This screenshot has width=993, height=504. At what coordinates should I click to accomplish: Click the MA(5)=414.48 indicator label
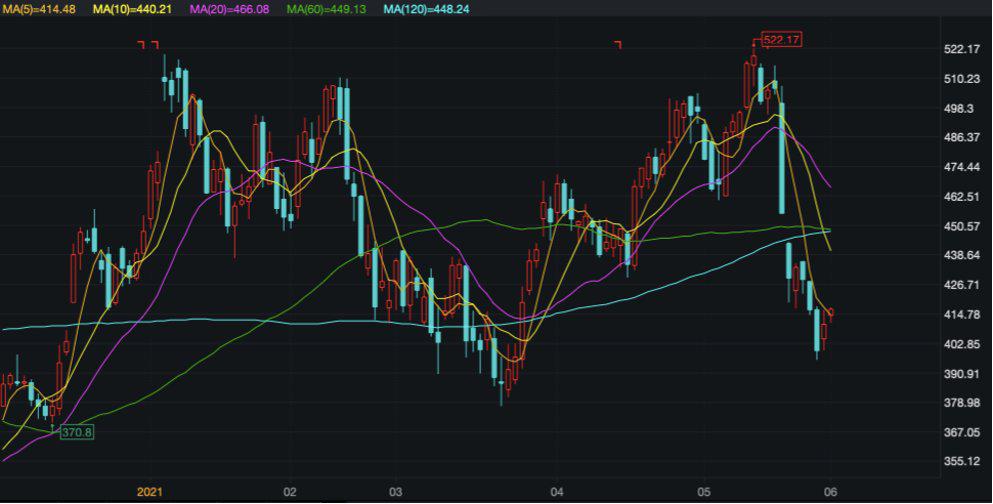(37, 9)
